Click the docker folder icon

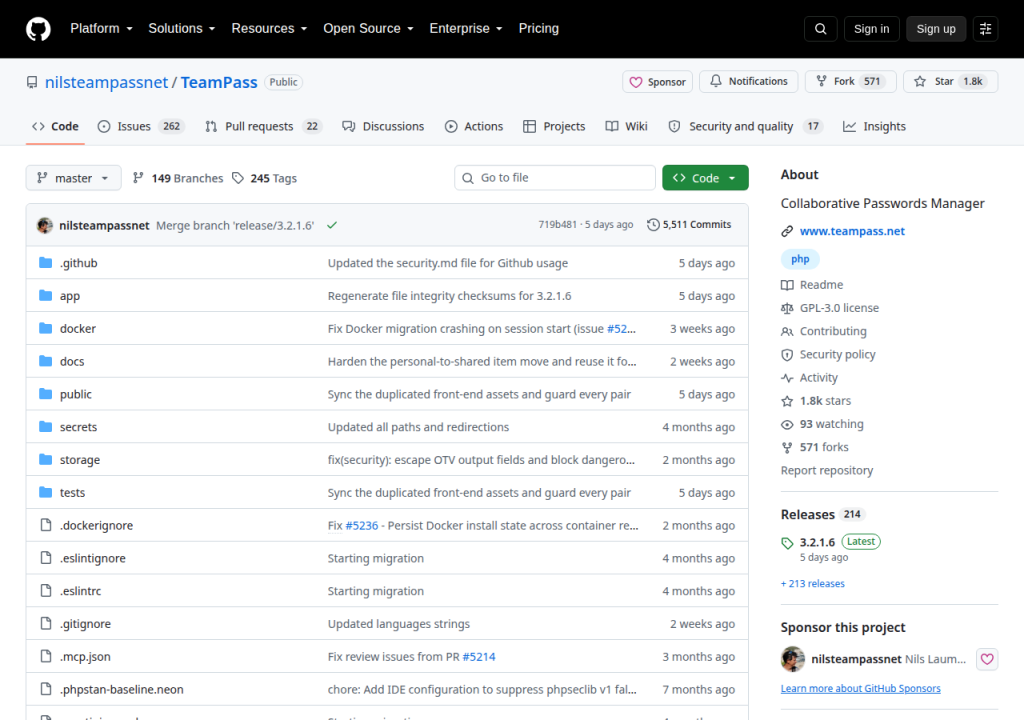(x=45, y=328)
